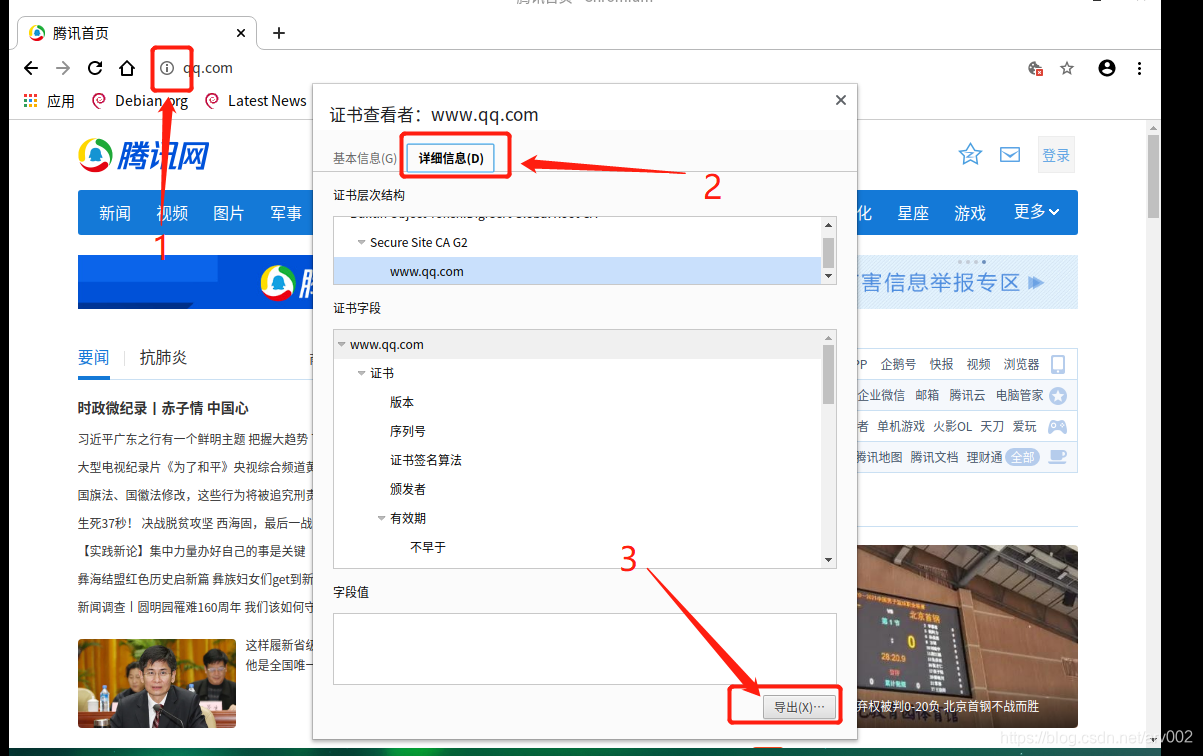Reload the current page
This screenshot has height=756, width=1203.
[x=94, y=68]
